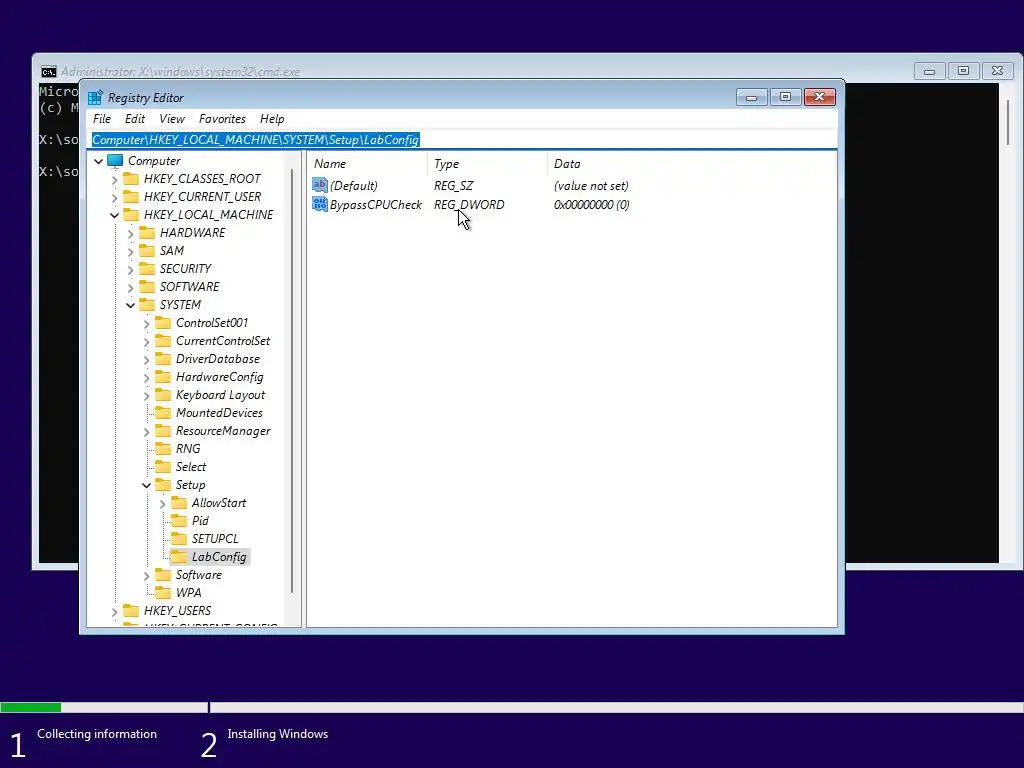The height and width of the screenshot is (768, 1024).
Task: Select the (Default) value name
Action: click(x=353, y=185)
